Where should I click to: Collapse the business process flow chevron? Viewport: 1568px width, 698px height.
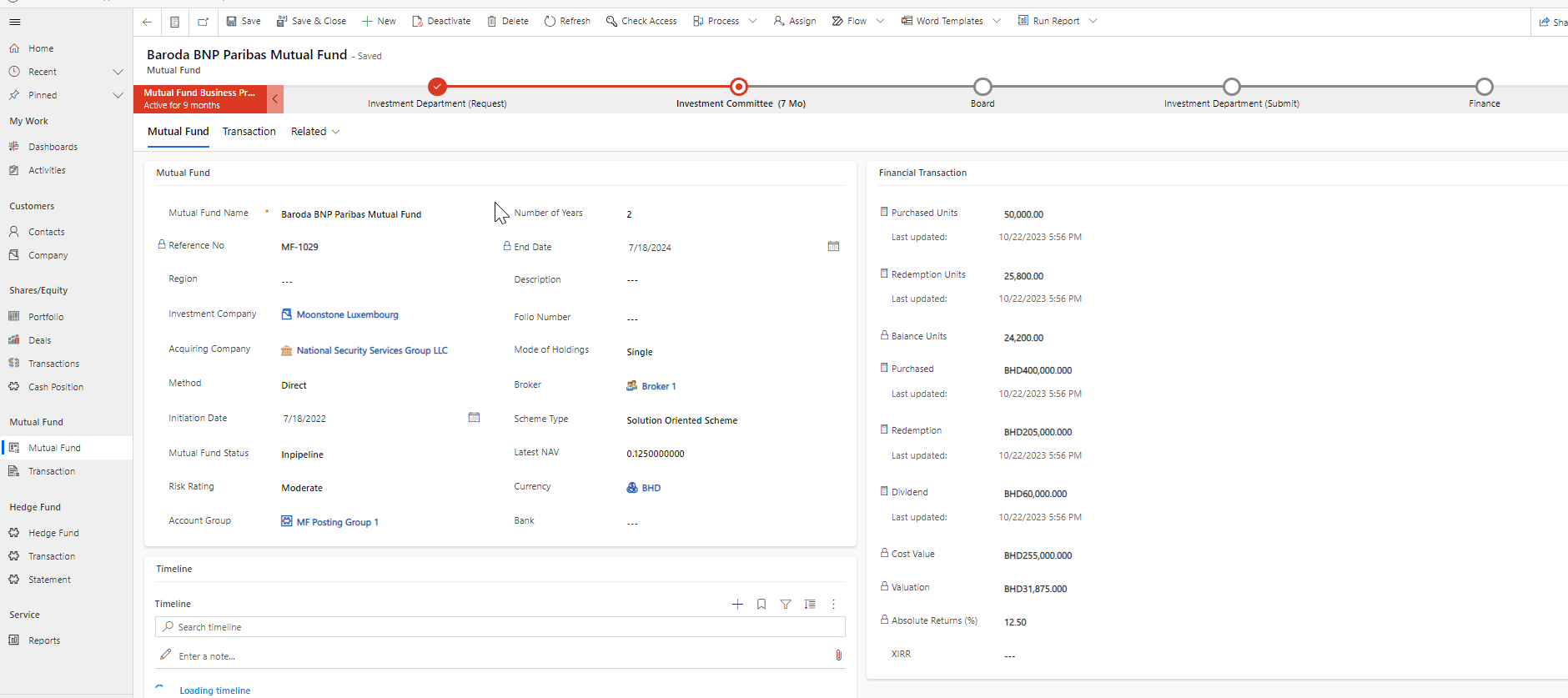coord(275,99)
